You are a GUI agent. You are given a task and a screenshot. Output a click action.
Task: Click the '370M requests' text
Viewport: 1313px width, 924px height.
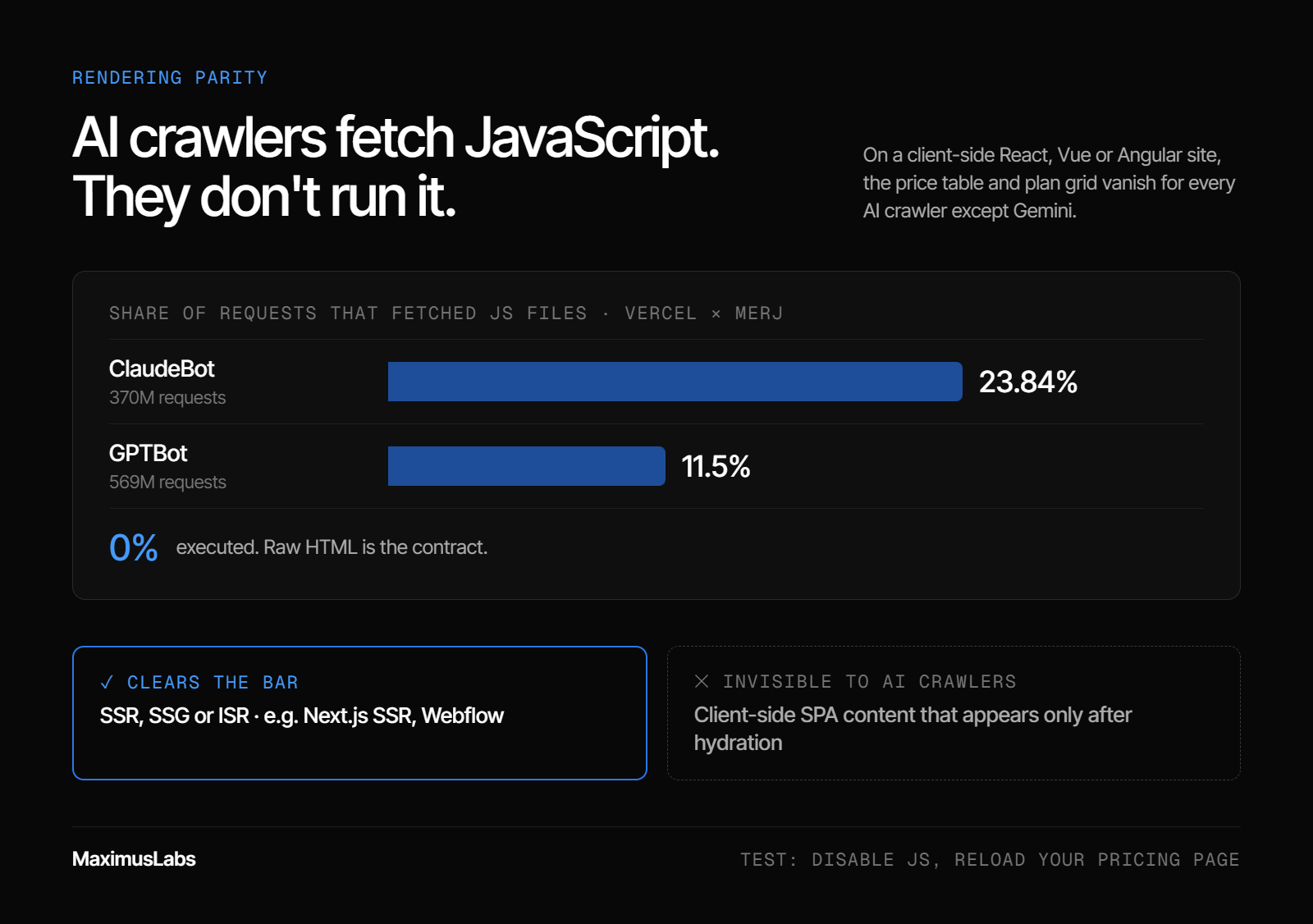(x=167, y=398)
